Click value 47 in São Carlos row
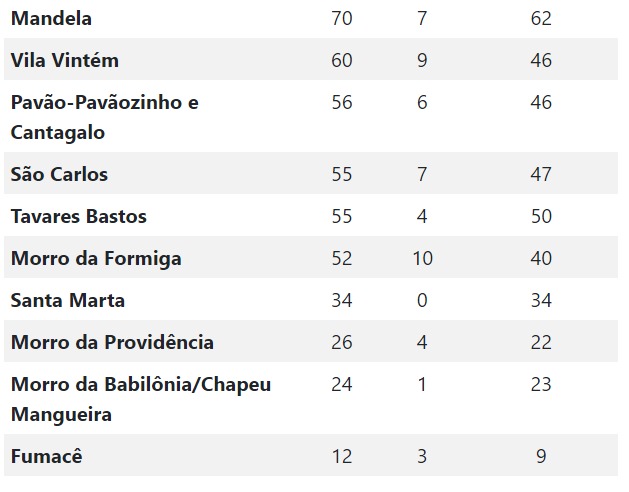 pyautogui.click(x=541, y=175)
